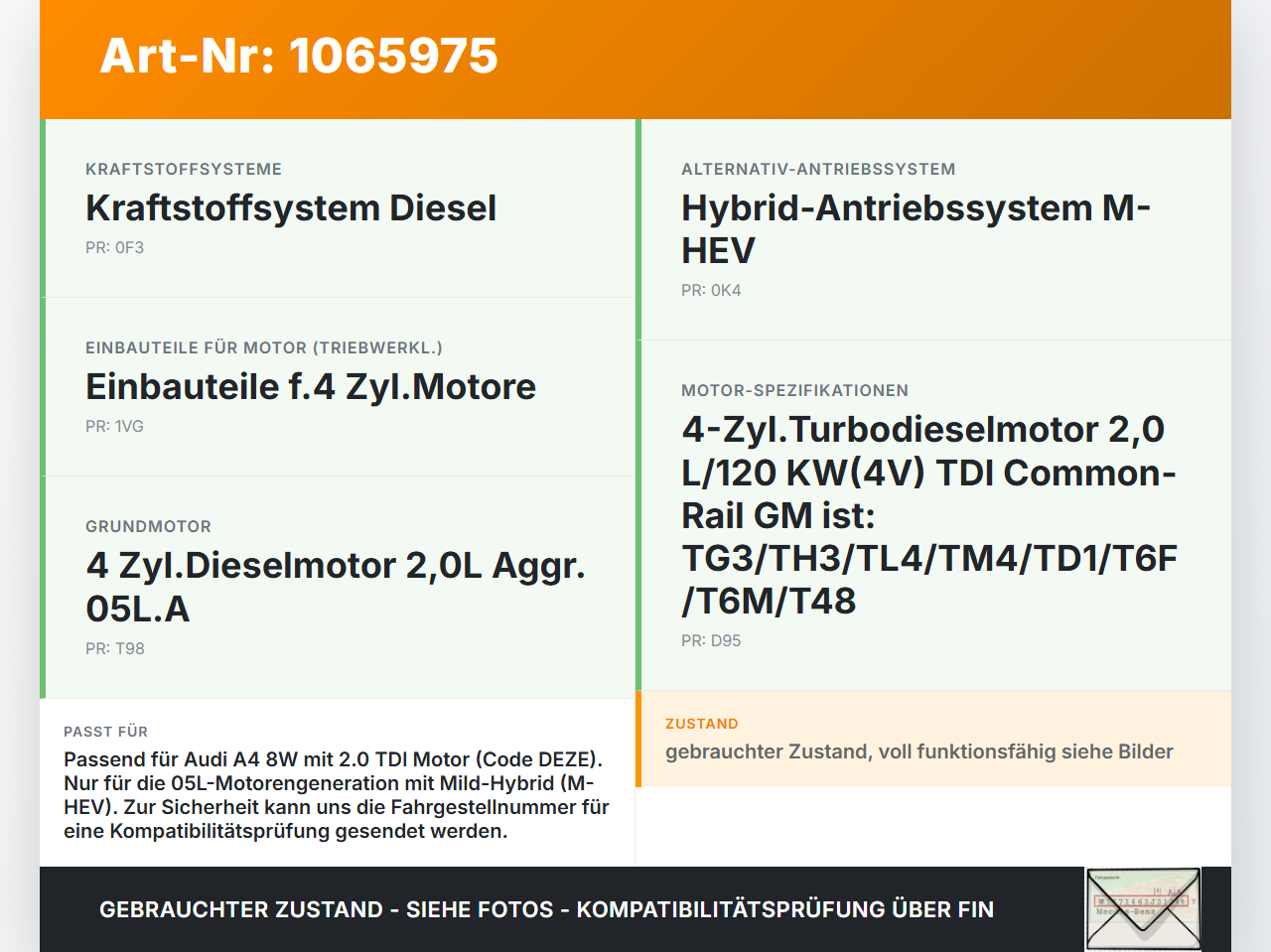Screen dimensions: 1271x952
Task: Select the Einbauteile f.4 Zyl.Motore entry
Action: [x=311, y=386]
